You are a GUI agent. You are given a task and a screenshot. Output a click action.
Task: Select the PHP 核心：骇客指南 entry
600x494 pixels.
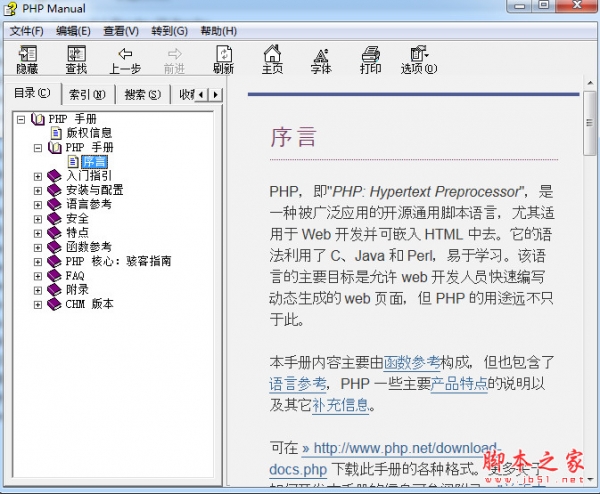pyautogui.click(x=119, y=261)
